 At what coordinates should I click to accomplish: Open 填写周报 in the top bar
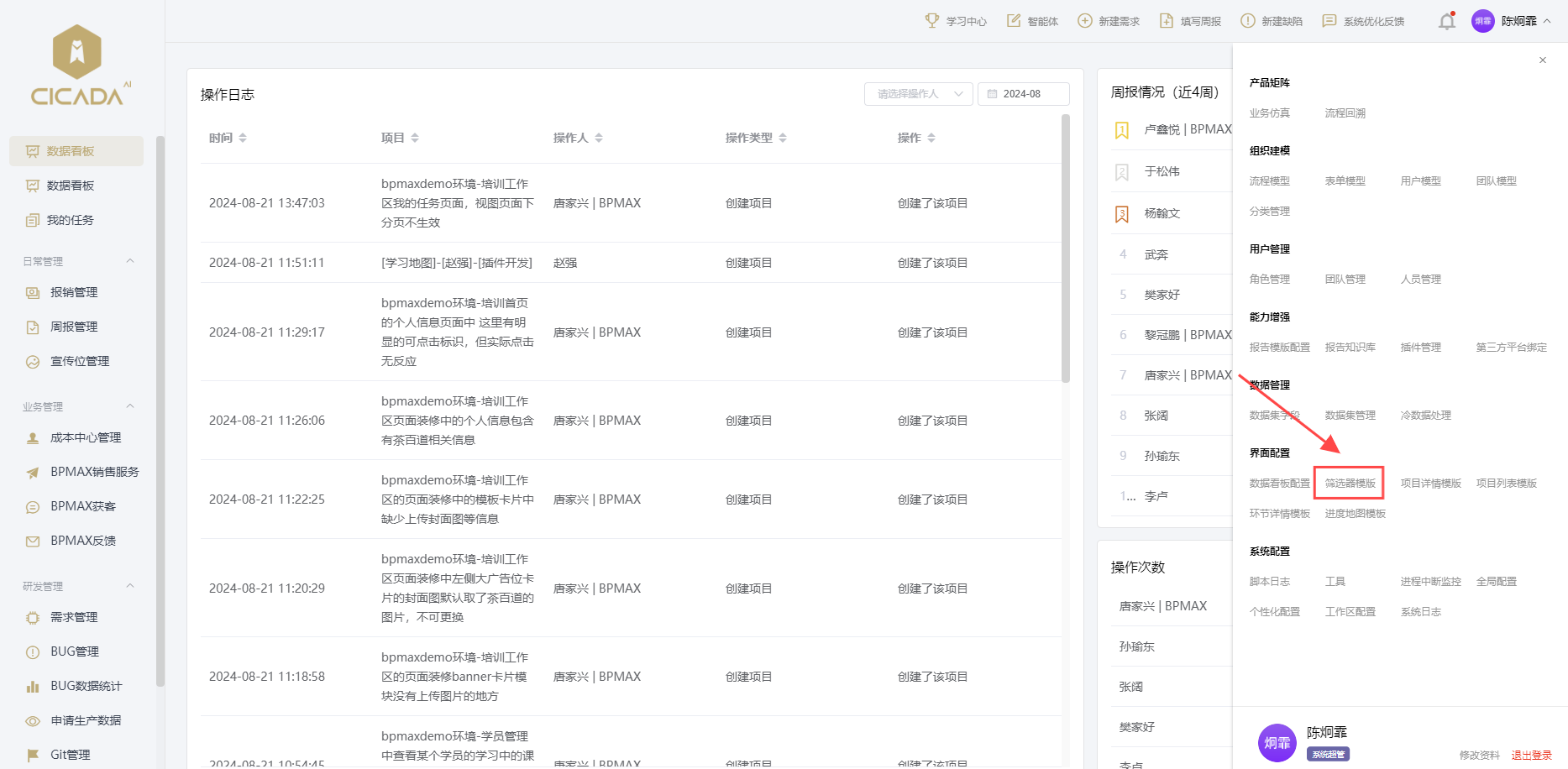[1190, 21]
